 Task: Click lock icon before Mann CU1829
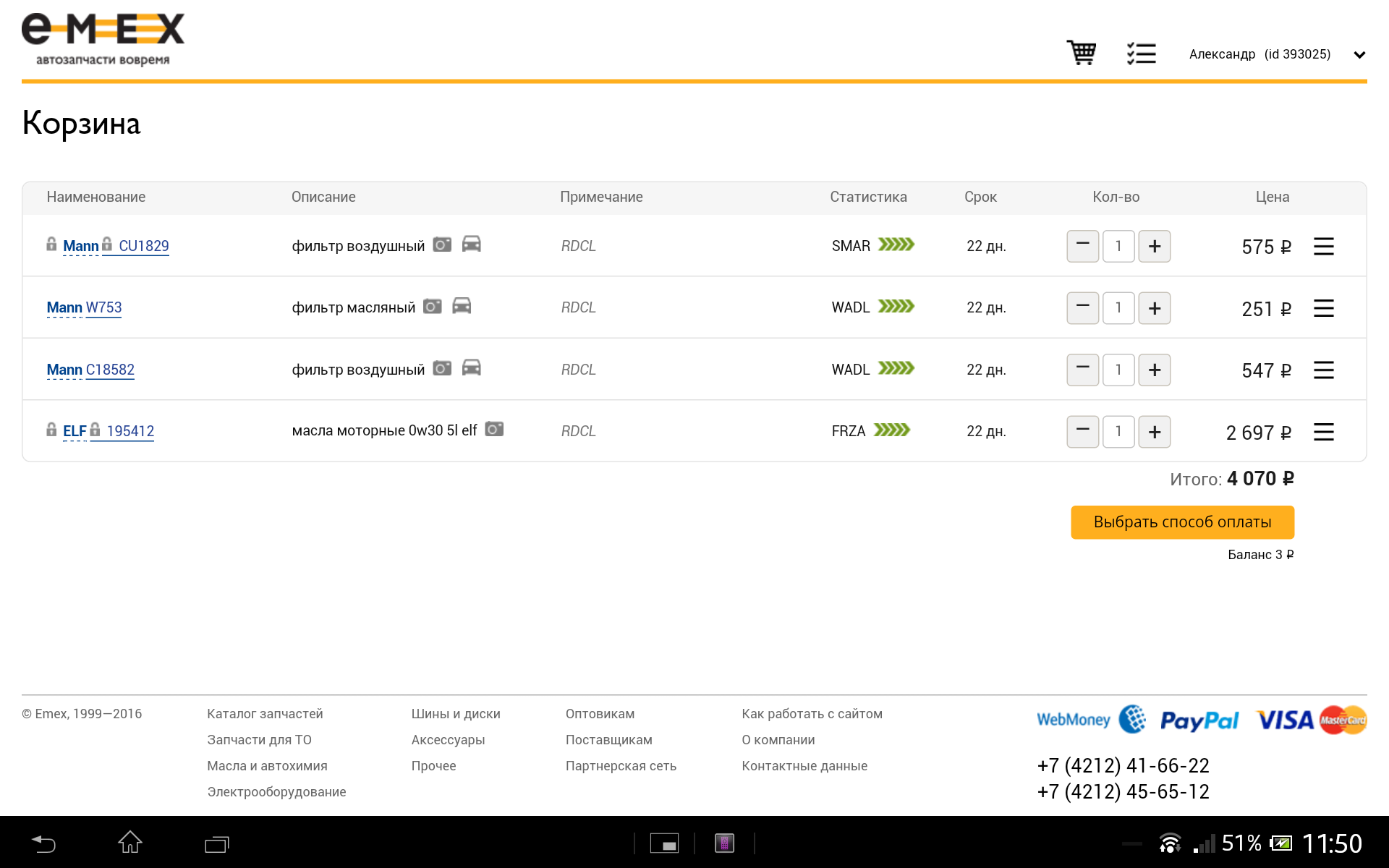click(51, 244)
